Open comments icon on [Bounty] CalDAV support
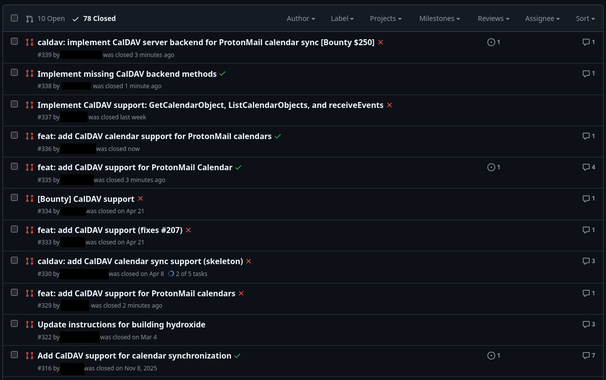This screenshot has height=380, width=606. click(x=589, y=198)
